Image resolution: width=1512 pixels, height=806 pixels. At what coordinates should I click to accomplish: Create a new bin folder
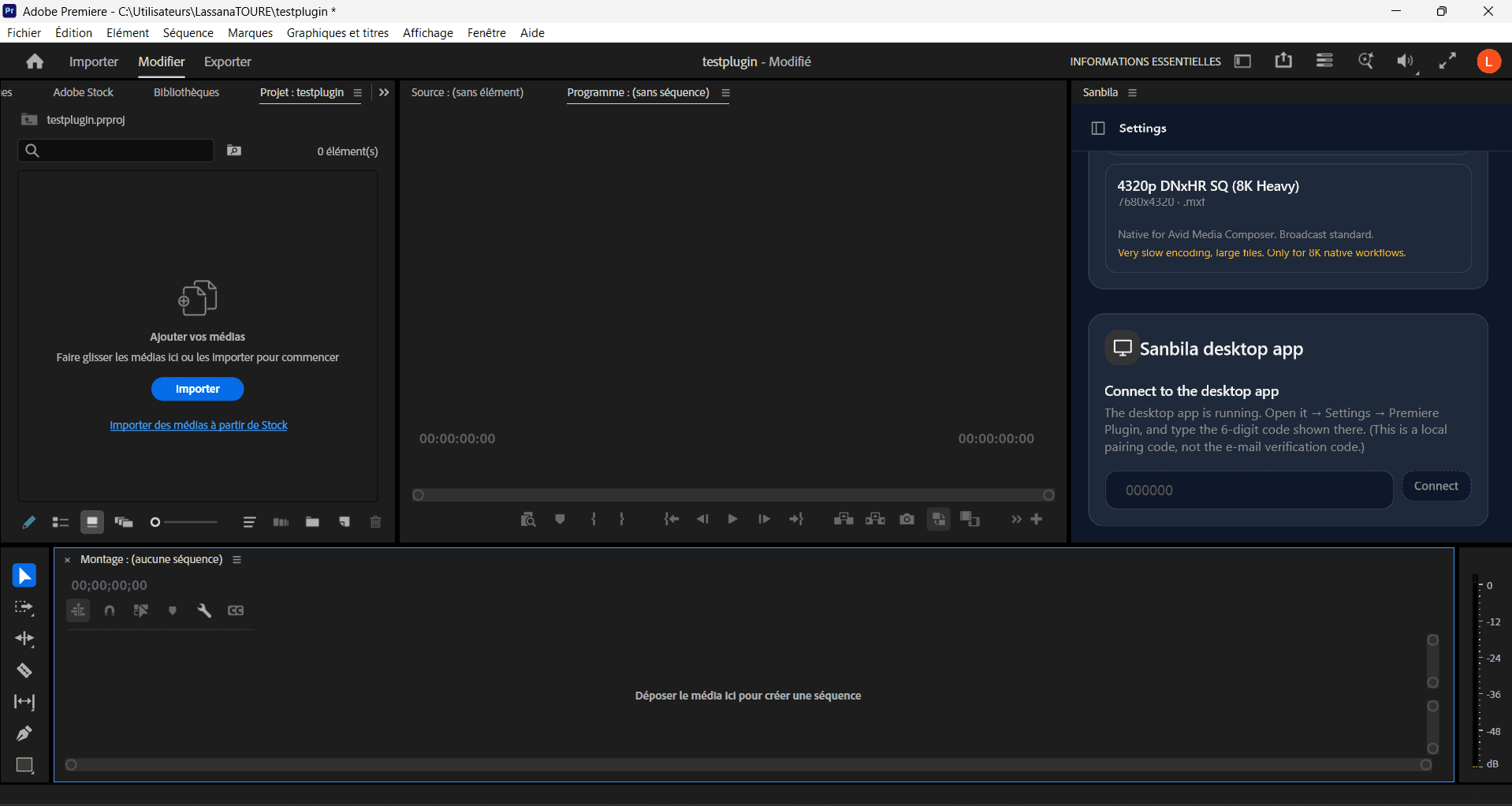tap(312, 522)
